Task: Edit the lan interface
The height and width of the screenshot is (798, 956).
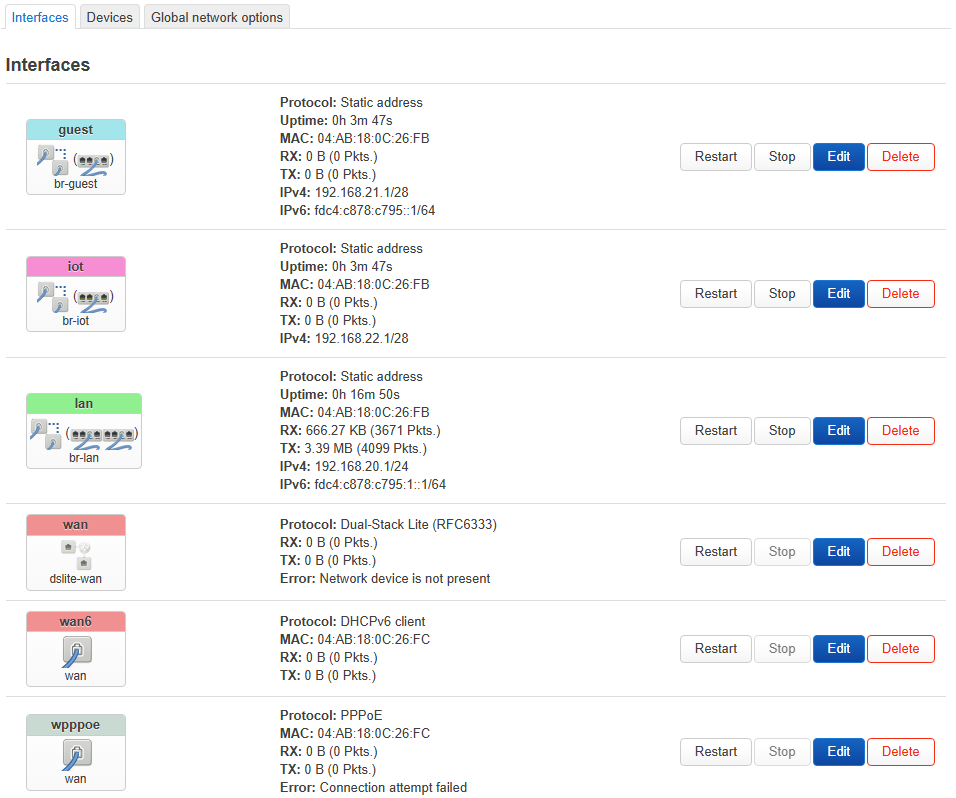Action: point(839,431)
